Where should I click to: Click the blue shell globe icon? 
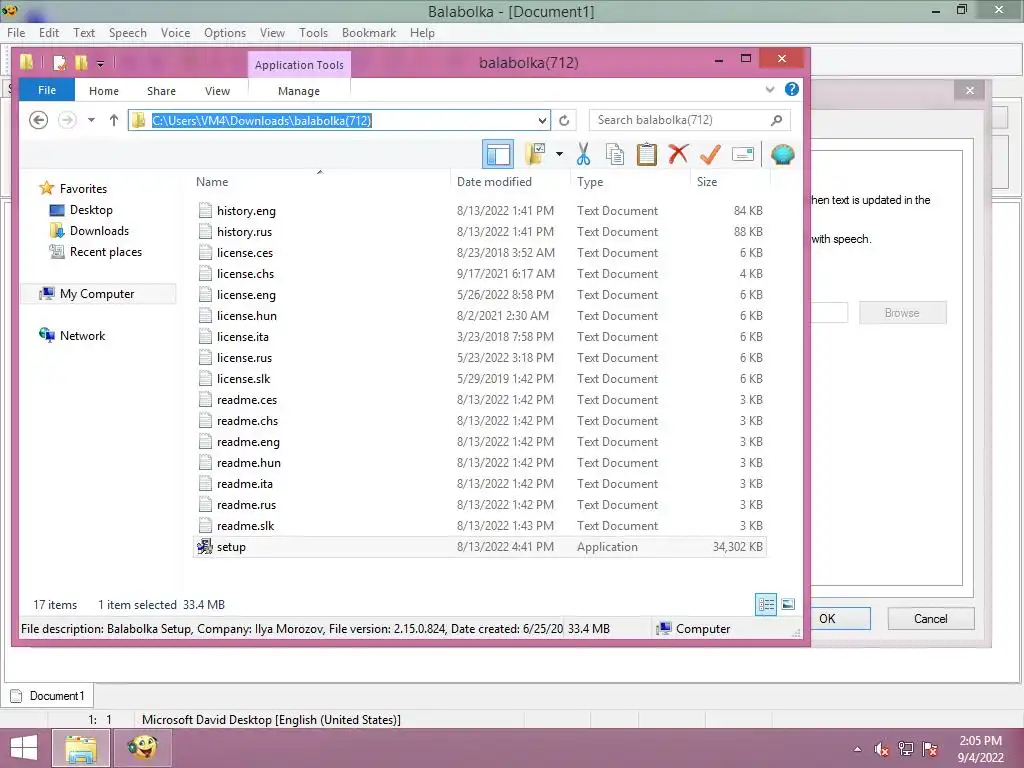point(782,154)
